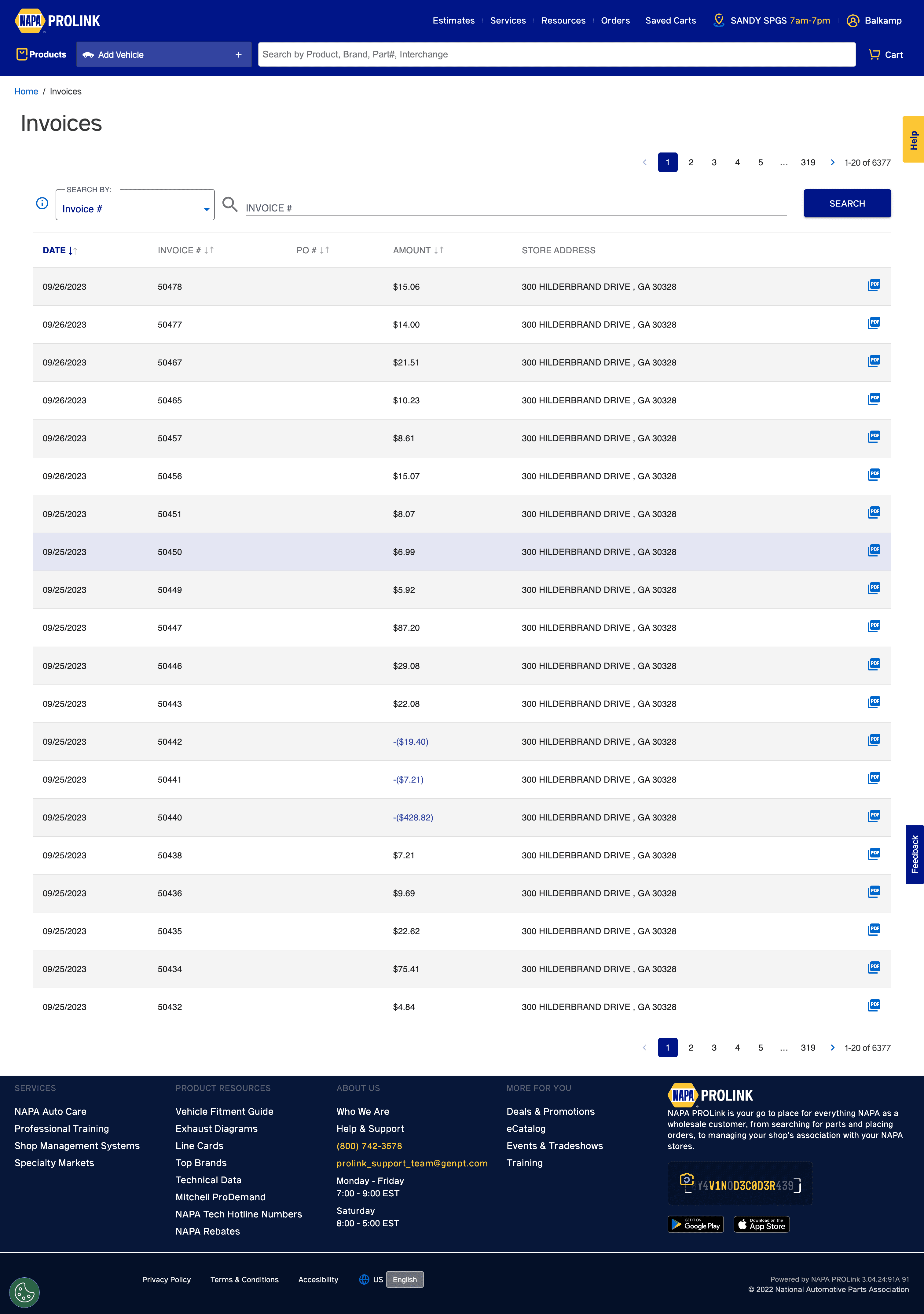The height and width of the screenshot is (1314, 924).
Task: Click the US globe region icon
Action: [x=364, y=1279]
